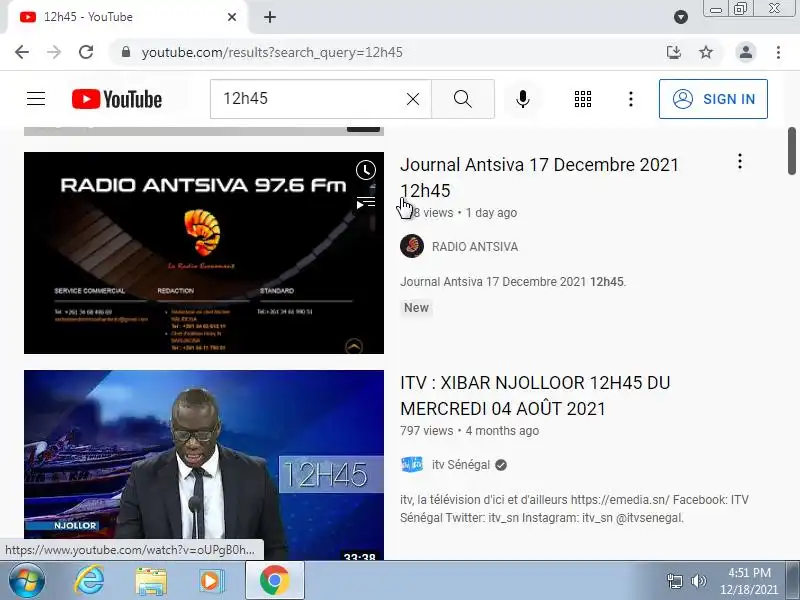The image size is (800, 600).
Task: Install YouTube app from address bar icon
Action: point(674,52)
